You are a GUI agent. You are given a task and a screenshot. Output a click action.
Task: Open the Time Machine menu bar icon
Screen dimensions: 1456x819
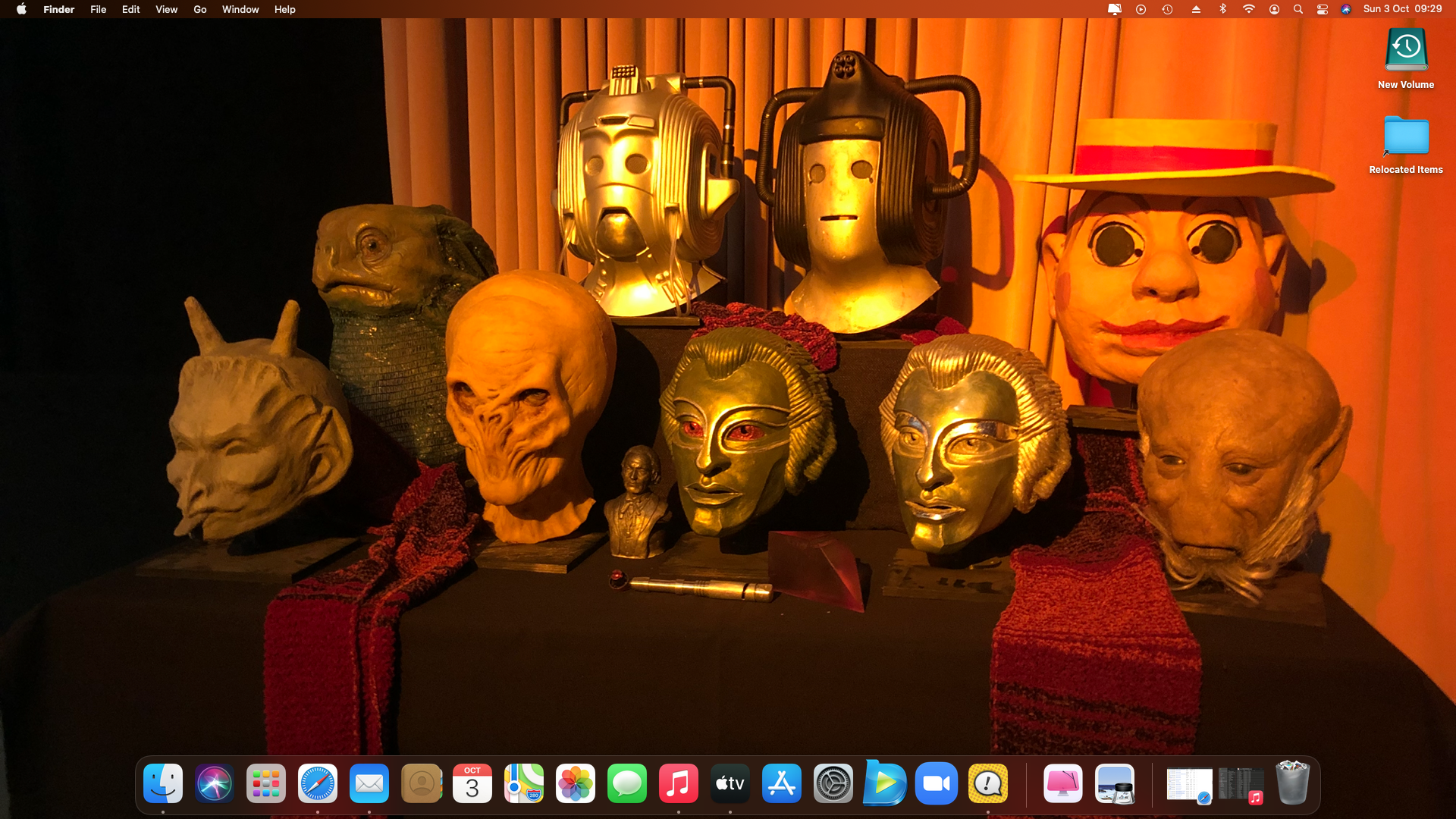[1168, 9]
